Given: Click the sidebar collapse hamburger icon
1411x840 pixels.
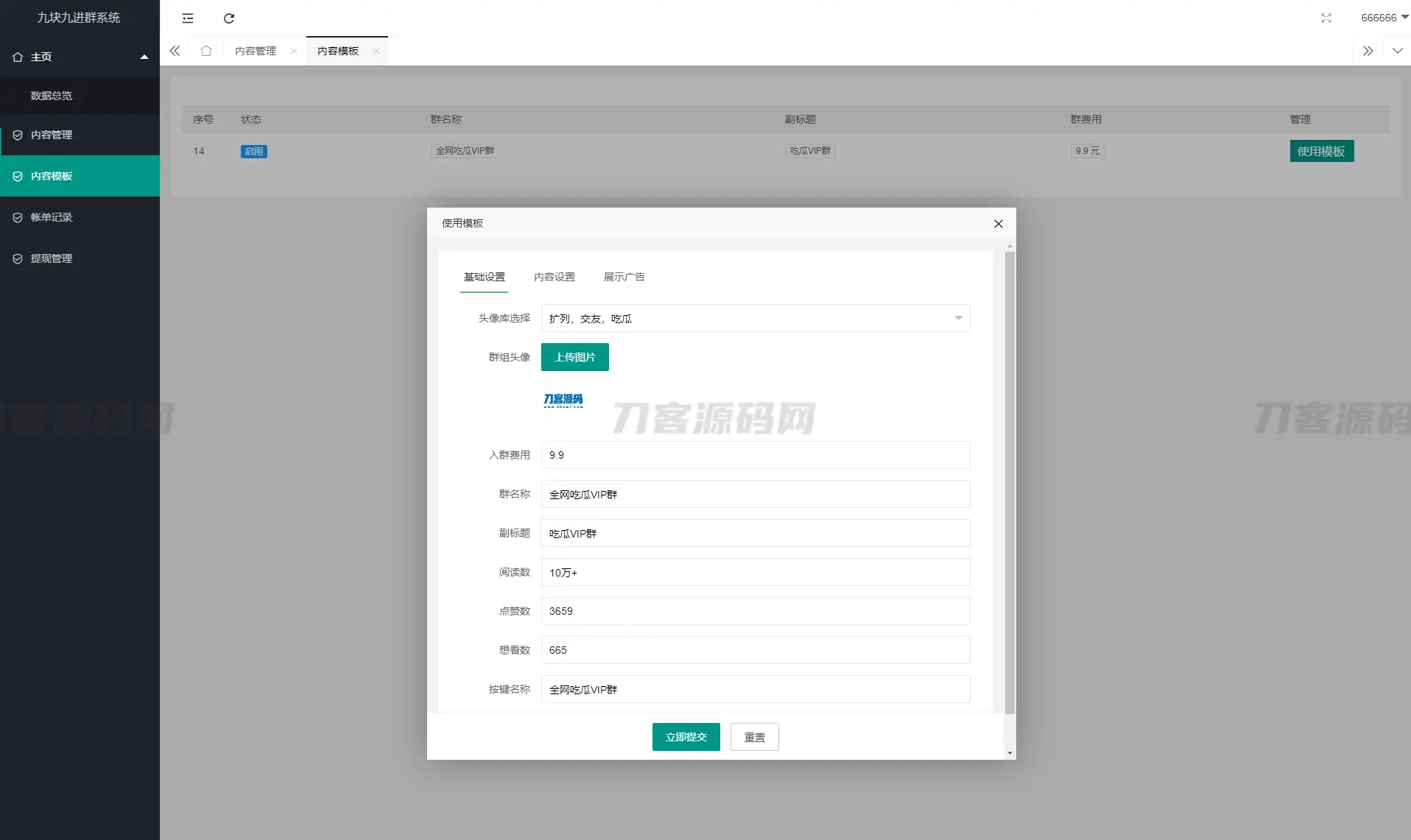Looking at the screenshot, I should pyautogui.click(x=188, y=18).
